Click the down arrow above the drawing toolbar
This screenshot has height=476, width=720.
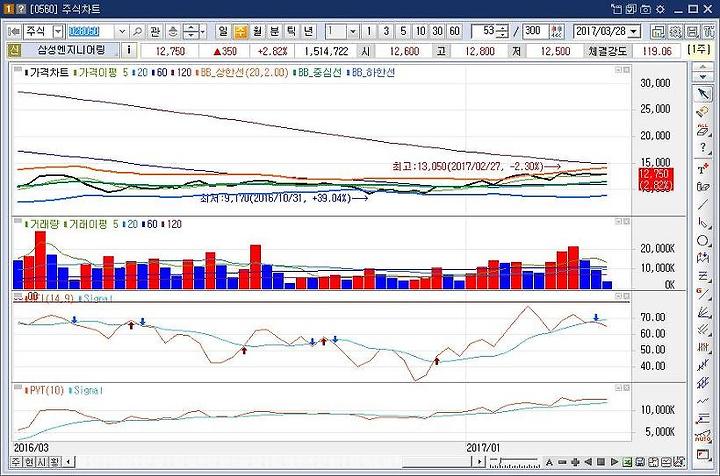pos(703,76)
